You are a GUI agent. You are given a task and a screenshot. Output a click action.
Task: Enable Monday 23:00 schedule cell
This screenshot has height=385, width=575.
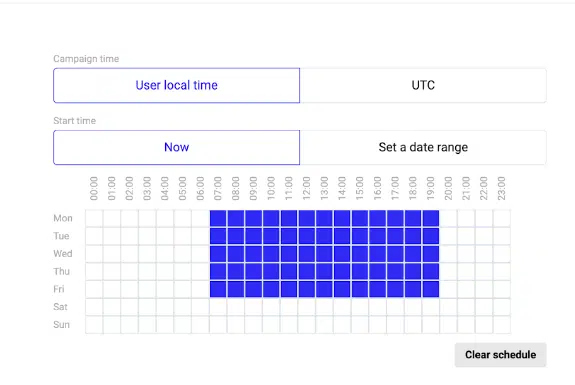(502, 218)
